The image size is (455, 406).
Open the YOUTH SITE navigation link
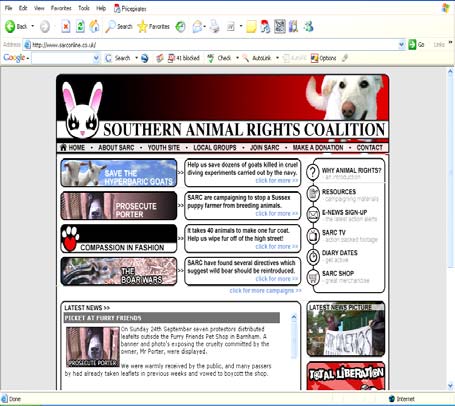click(x=164, y=148)
